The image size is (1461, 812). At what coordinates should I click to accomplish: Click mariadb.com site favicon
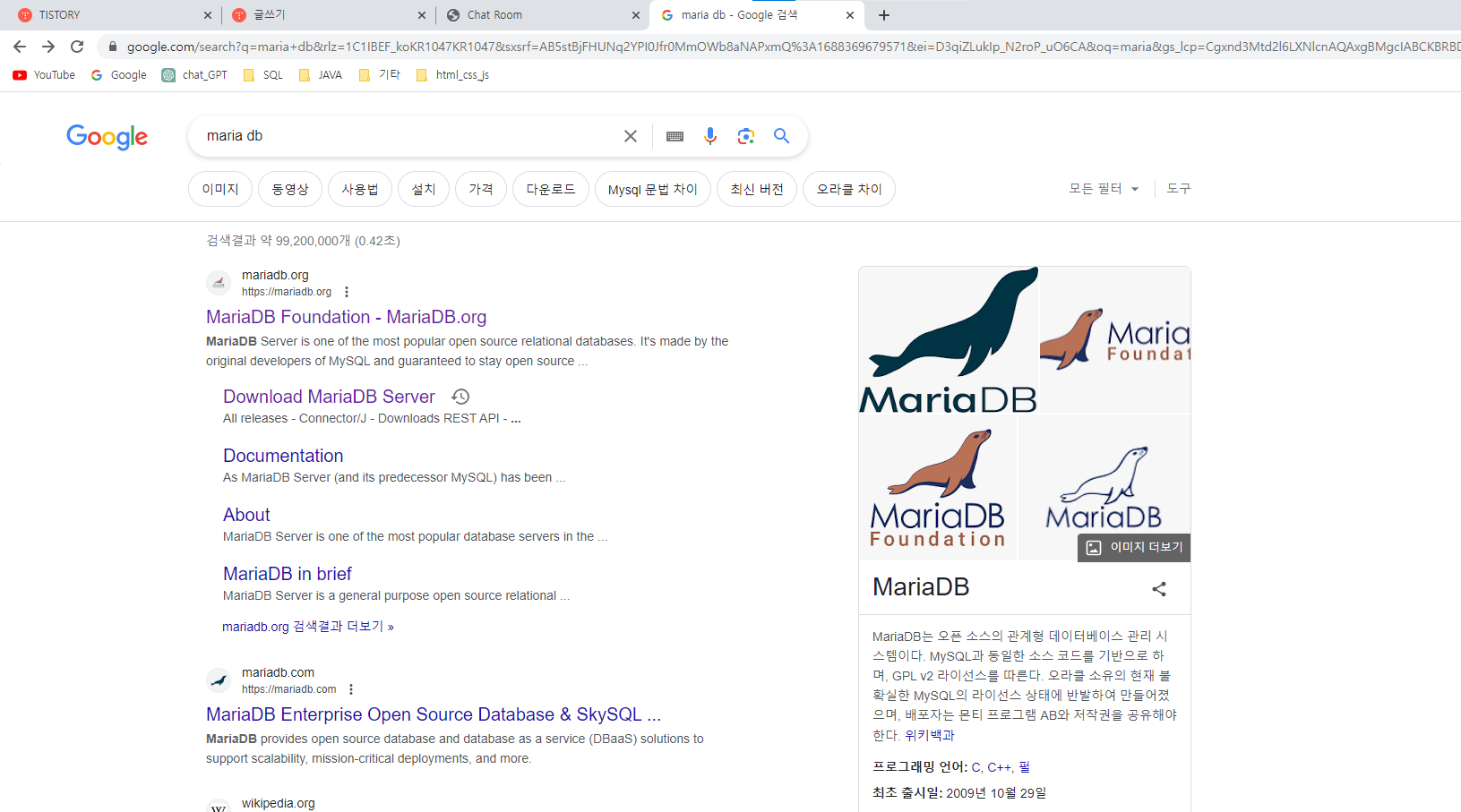[x=219, y=680]
